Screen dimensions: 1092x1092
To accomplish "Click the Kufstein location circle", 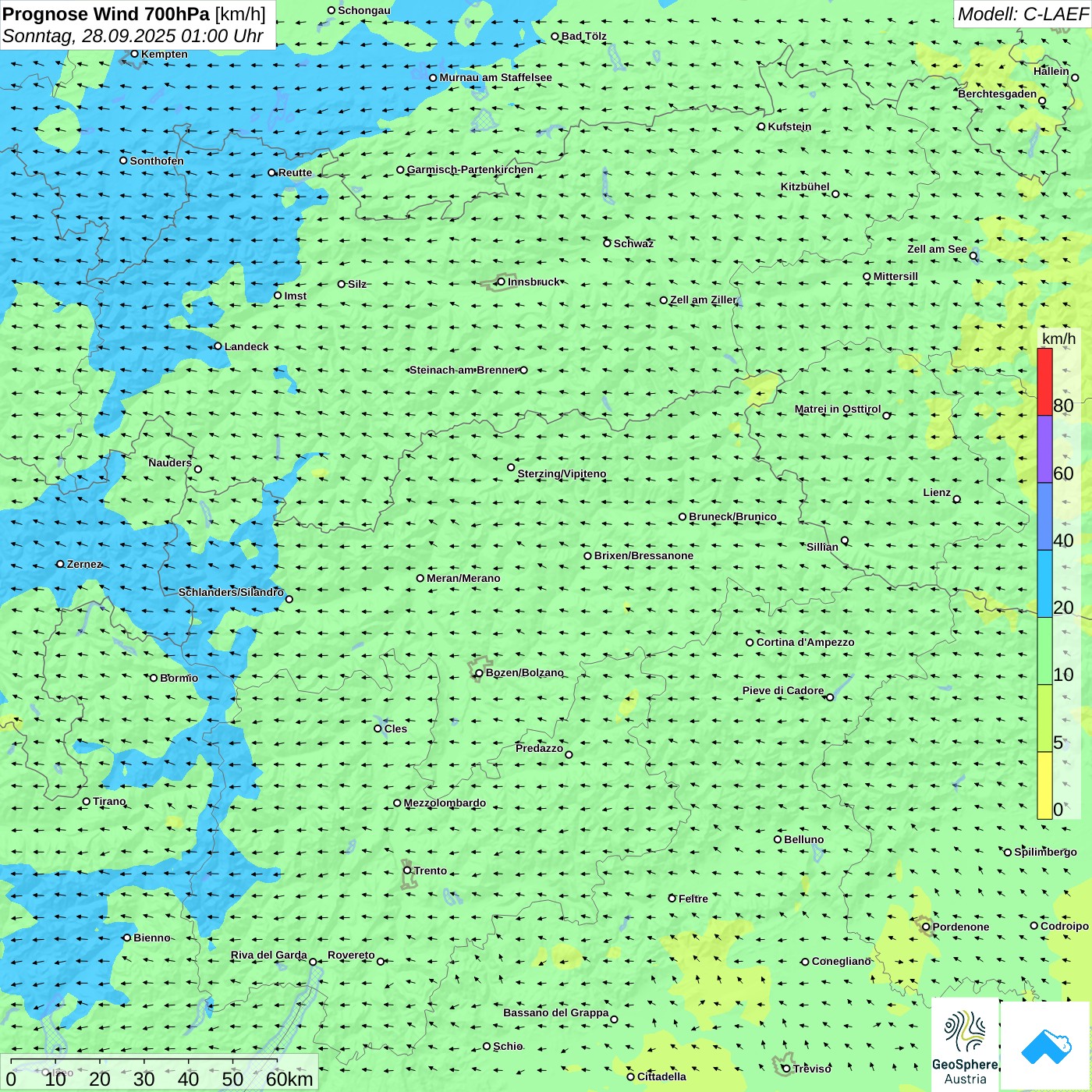I will pos(761,126).
